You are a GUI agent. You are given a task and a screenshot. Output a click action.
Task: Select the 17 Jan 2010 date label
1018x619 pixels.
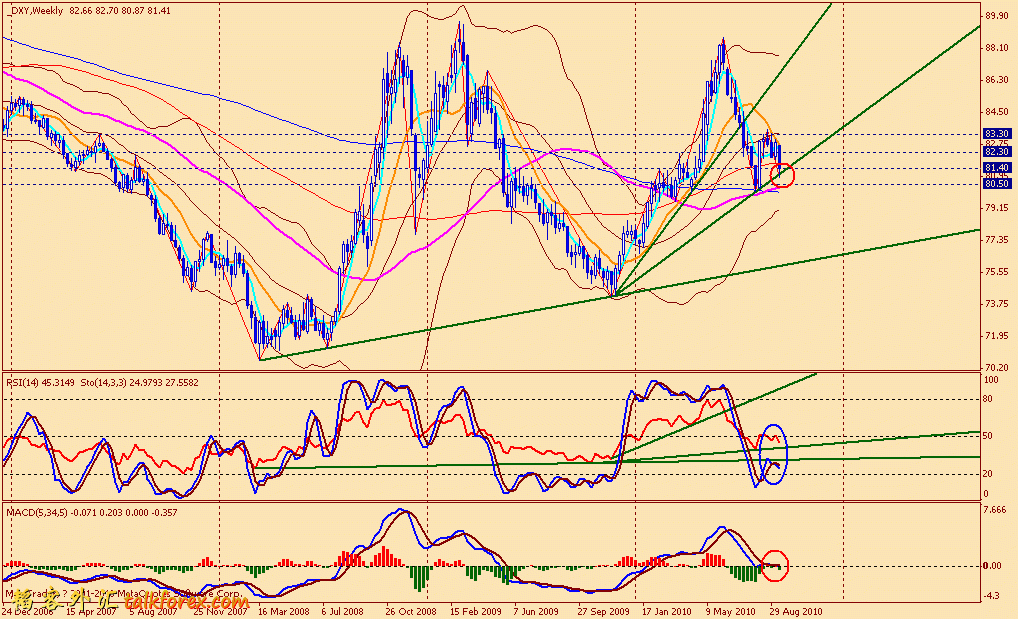(667, 611)
